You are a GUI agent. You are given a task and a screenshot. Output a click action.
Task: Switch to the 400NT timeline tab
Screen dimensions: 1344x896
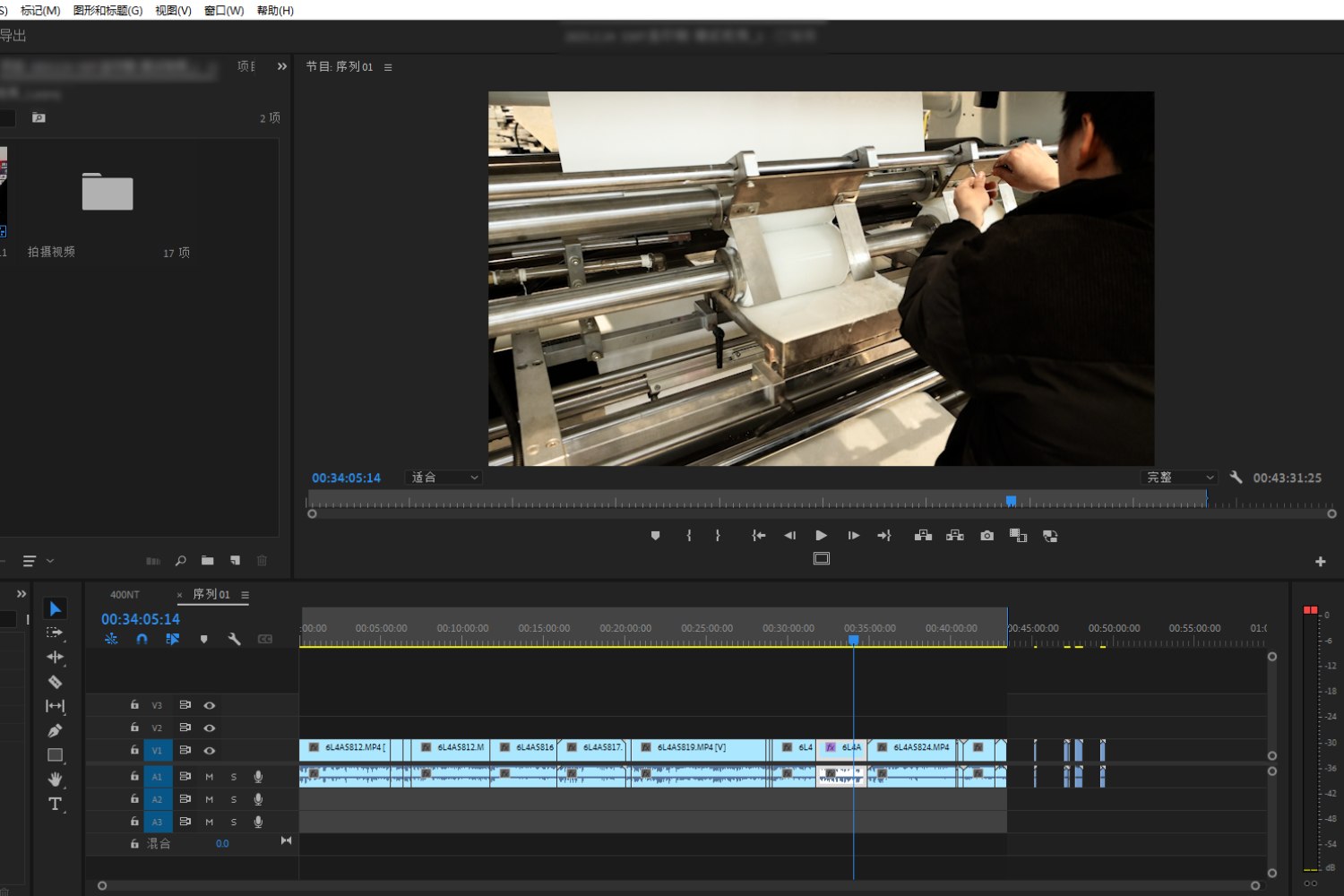click(x=125, y=595)
